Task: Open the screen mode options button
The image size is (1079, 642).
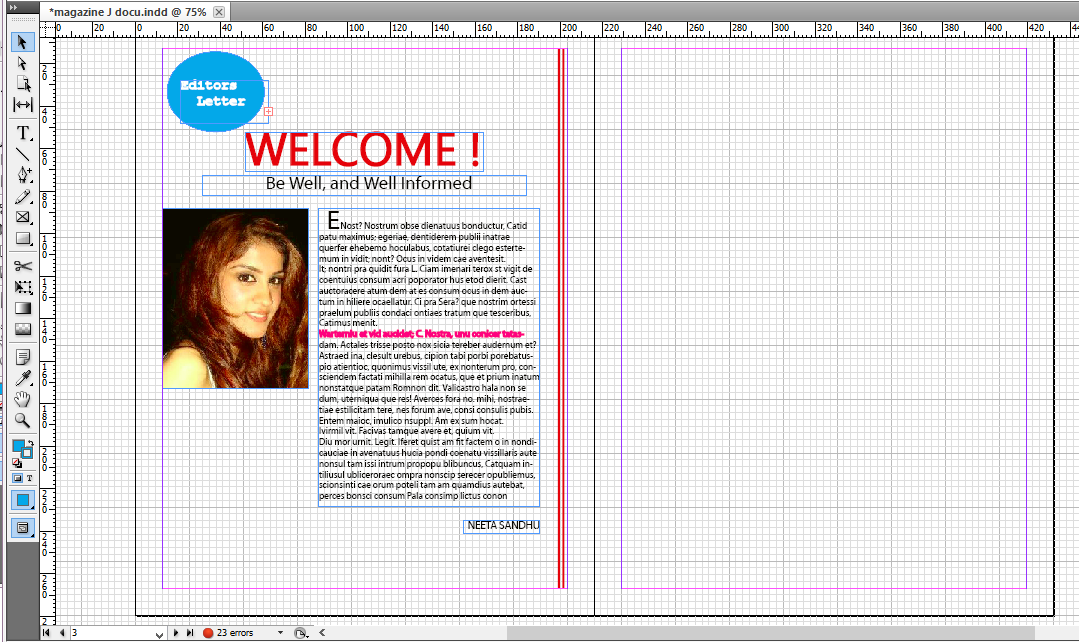Action: tap(22, 528)
